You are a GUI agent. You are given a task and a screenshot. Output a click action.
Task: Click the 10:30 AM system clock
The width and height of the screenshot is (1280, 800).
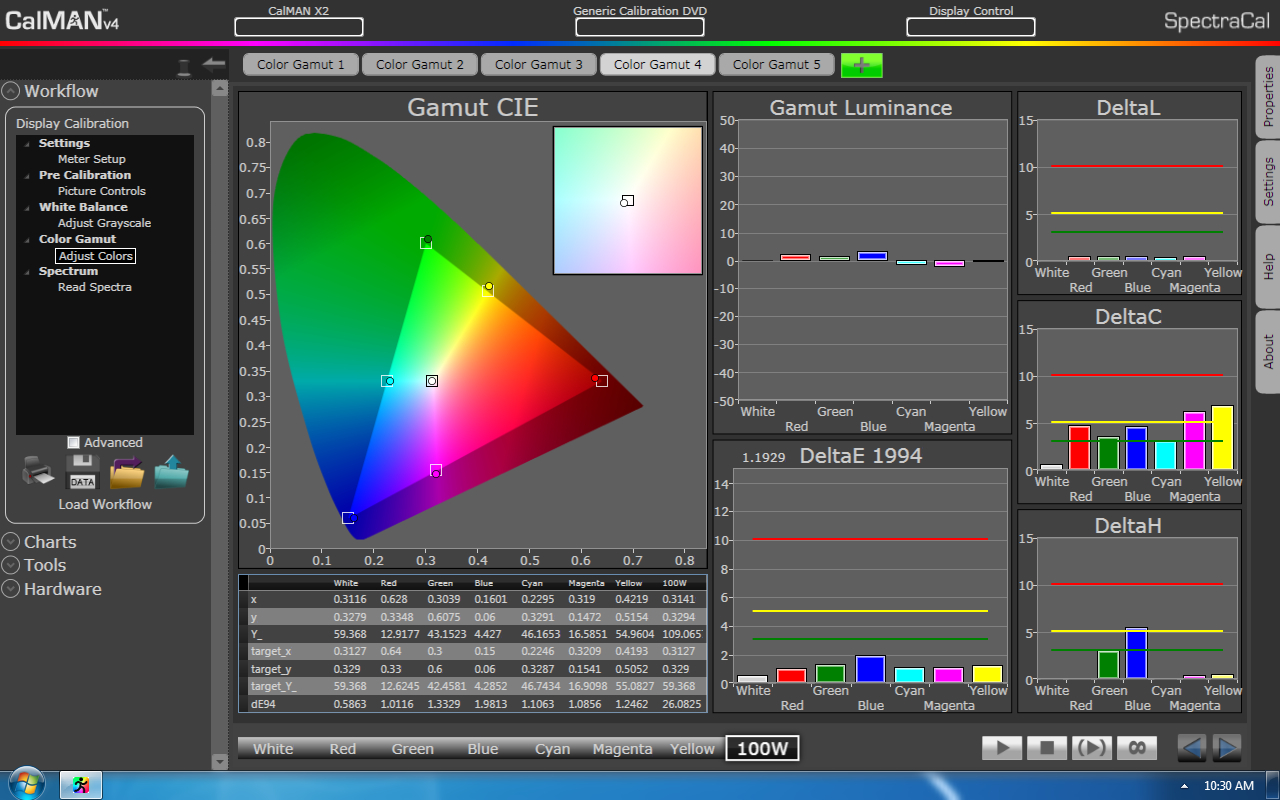1229,786
